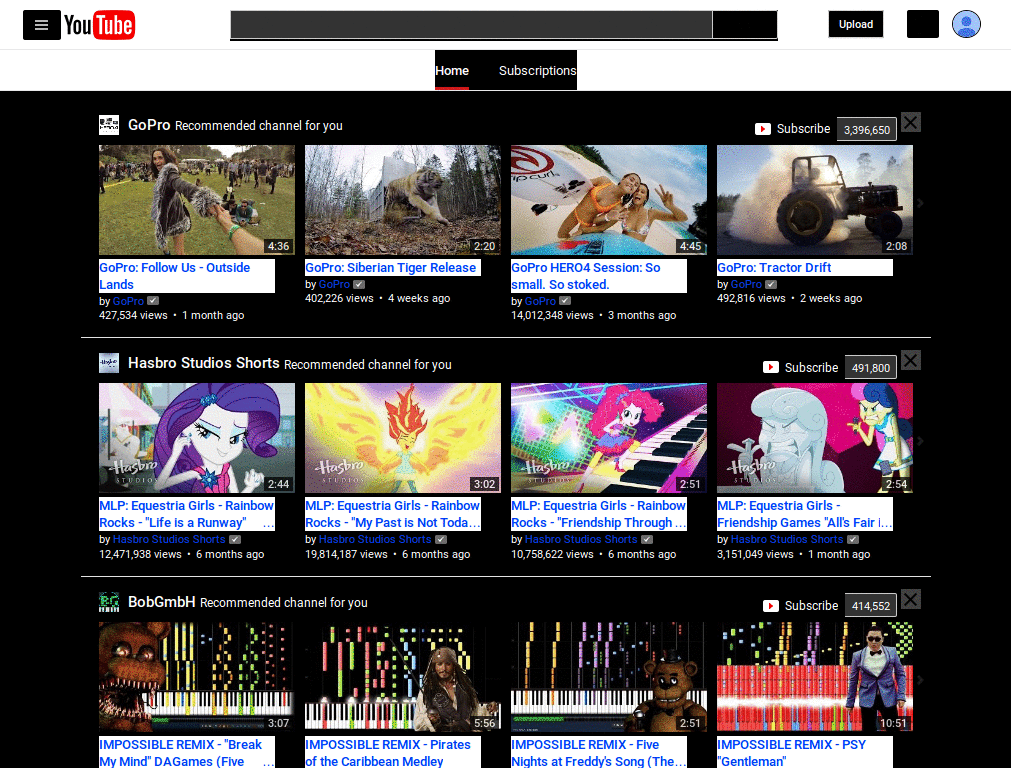Image resolution: width=1024 pixels, height=768 pixels.
Task: Open 'IMPOSSIBLE REMIX - Break My Mind' title
Action: (x=187, y=752)
